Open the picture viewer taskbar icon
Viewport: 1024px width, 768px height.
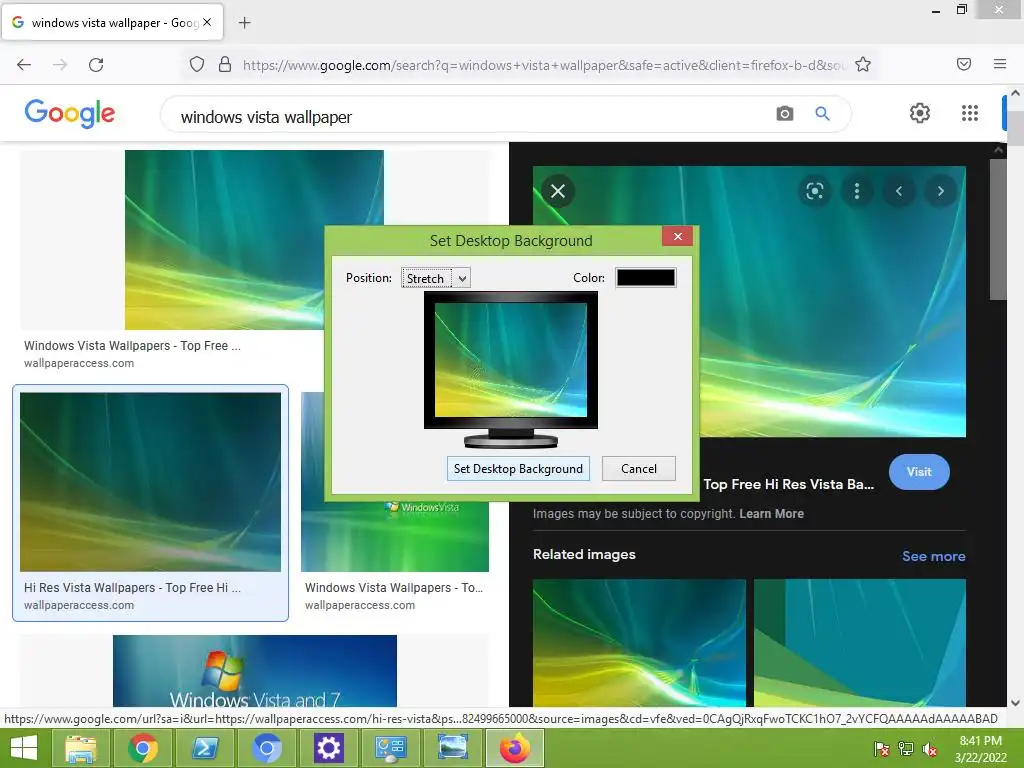453,748
